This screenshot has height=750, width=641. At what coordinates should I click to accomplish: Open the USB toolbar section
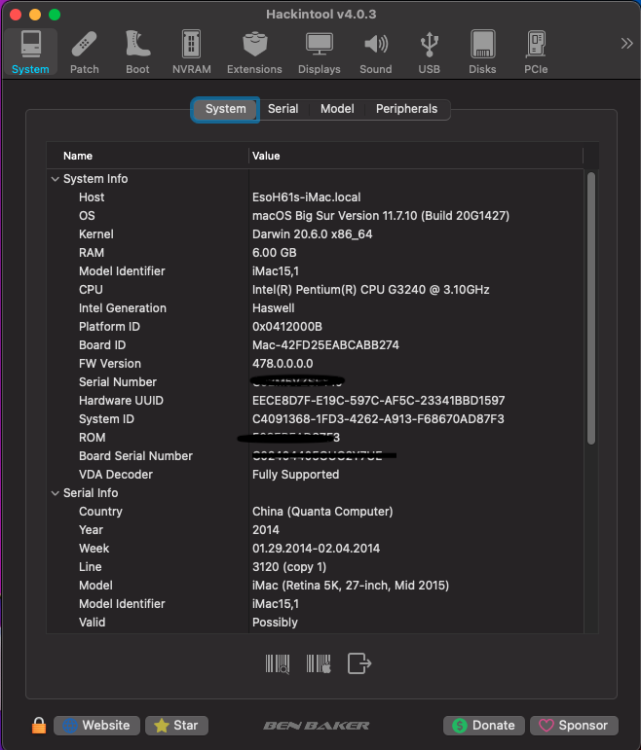429,52
